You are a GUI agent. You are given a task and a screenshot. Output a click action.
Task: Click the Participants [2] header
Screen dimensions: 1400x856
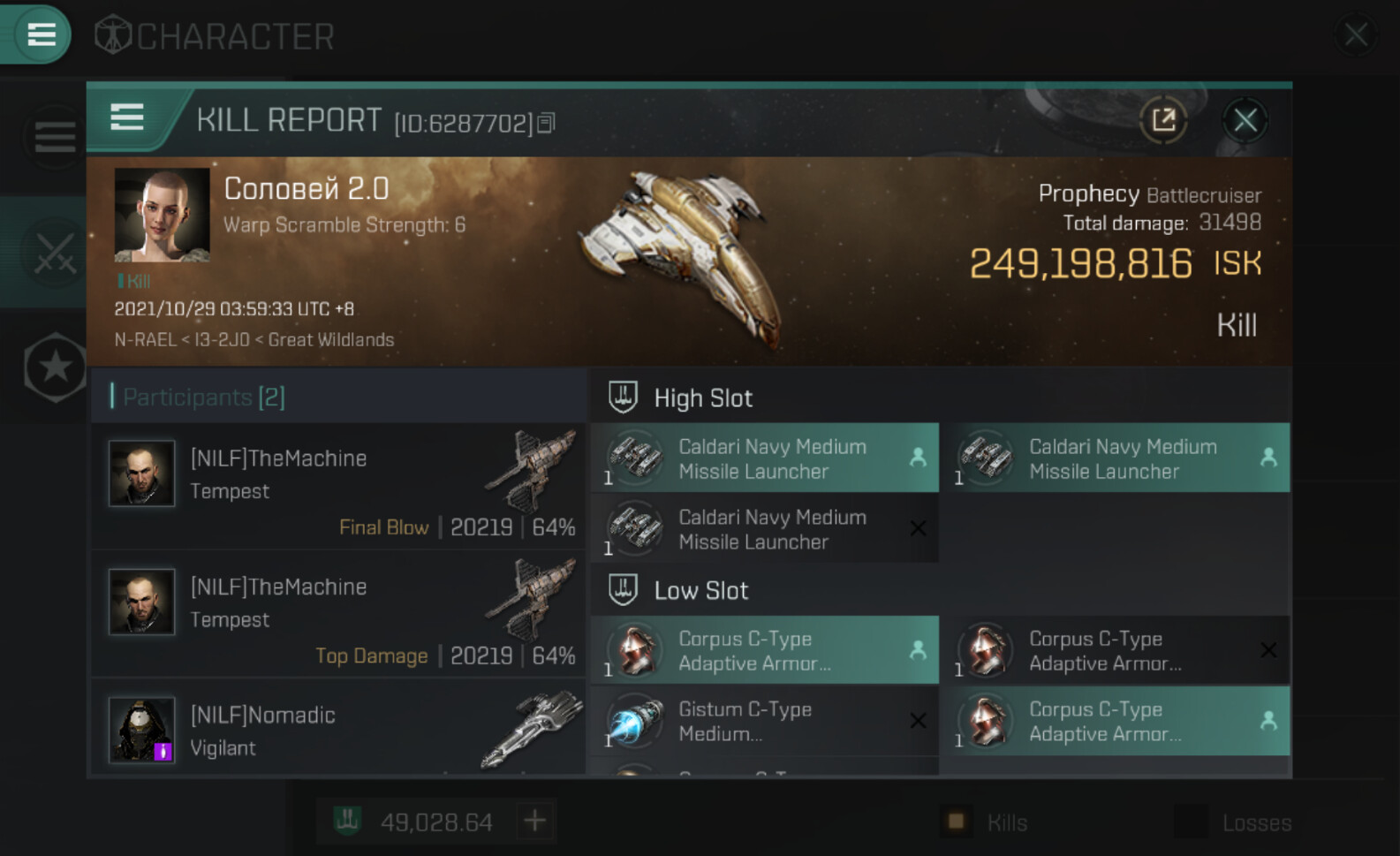[203, 398]
